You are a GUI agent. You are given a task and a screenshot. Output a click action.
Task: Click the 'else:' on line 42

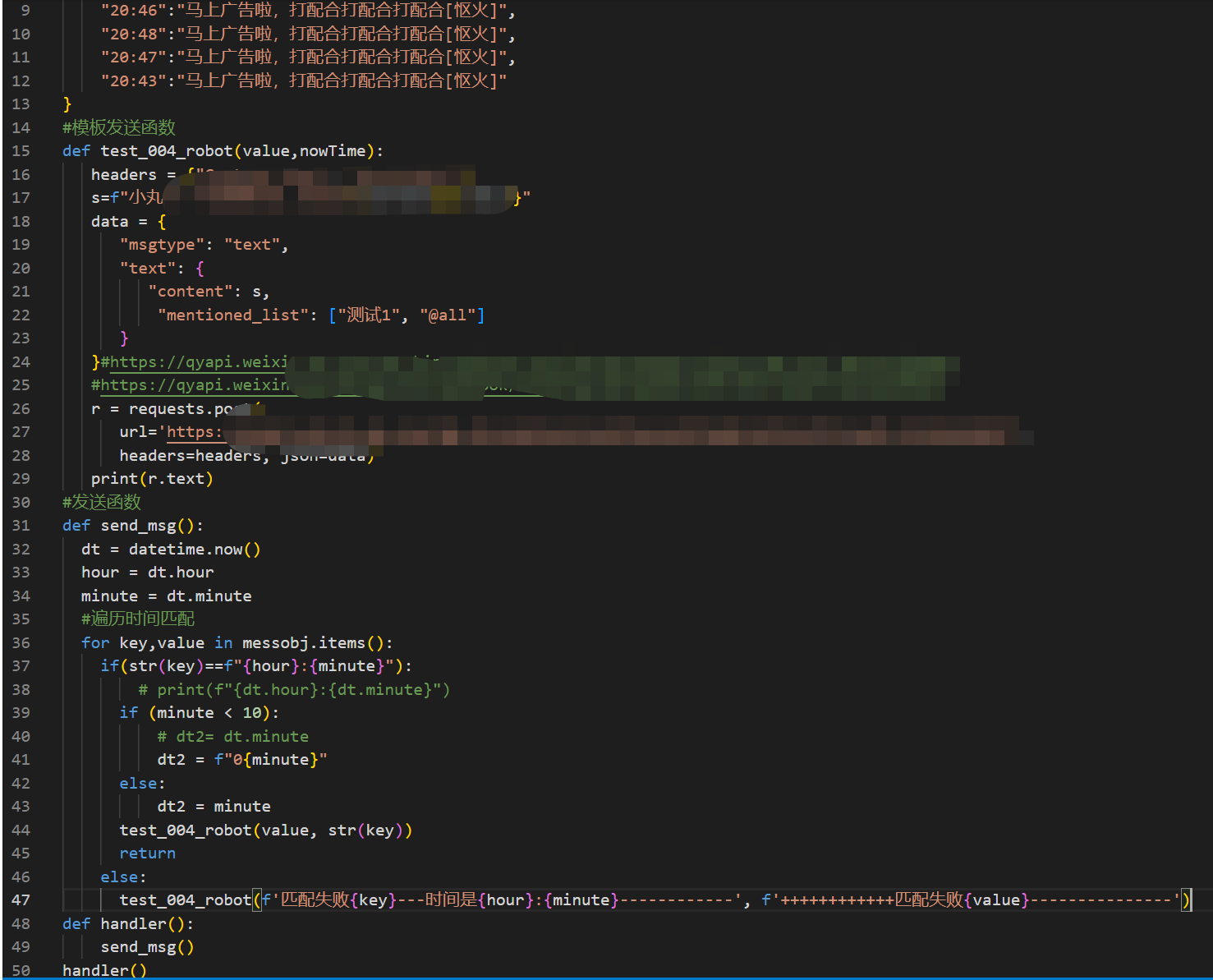(143, 784)
